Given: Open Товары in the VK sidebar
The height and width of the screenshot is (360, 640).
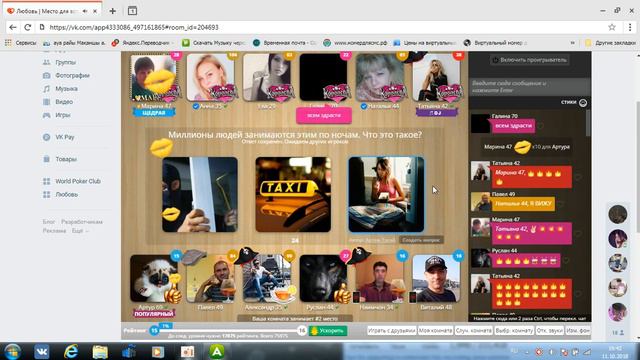Looking at the screenshot, I should click(66, 159).
